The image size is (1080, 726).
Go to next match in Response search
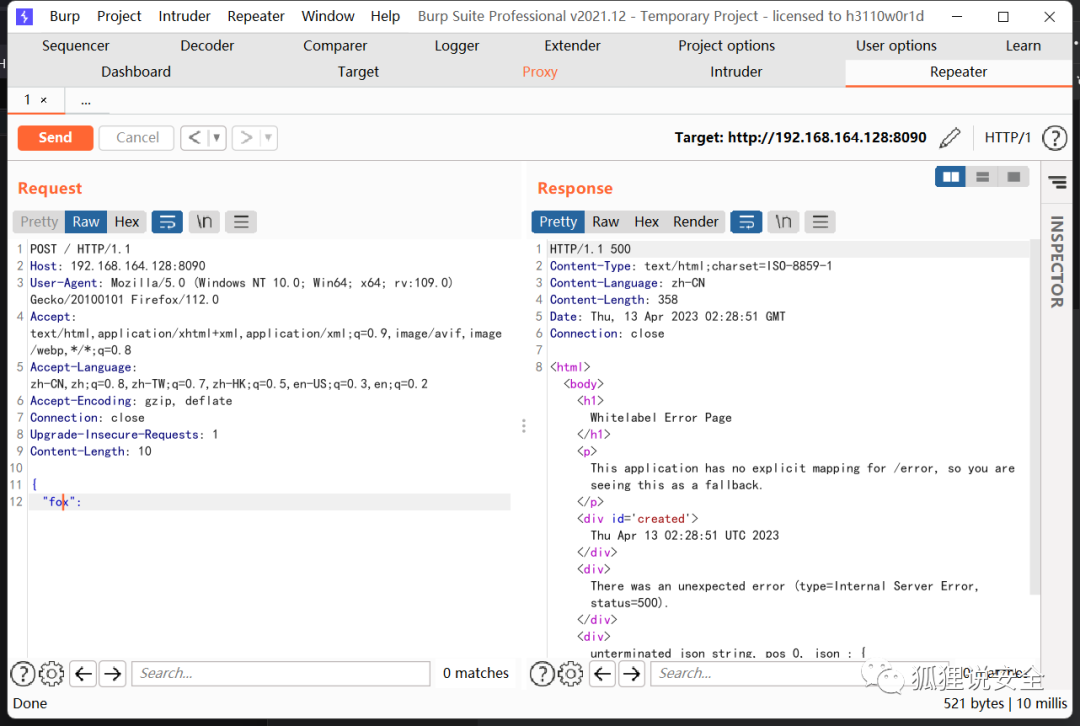(x=632, y=673)
